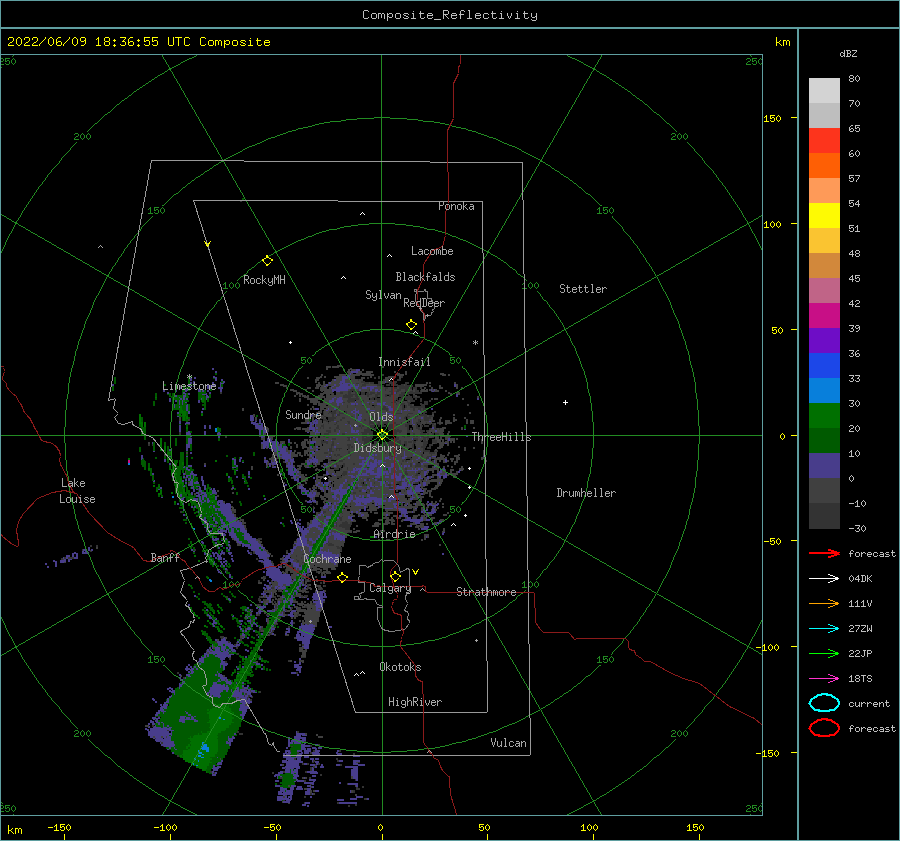Click the Lake Louise label
900x841 pixels.
coord(77,491)
